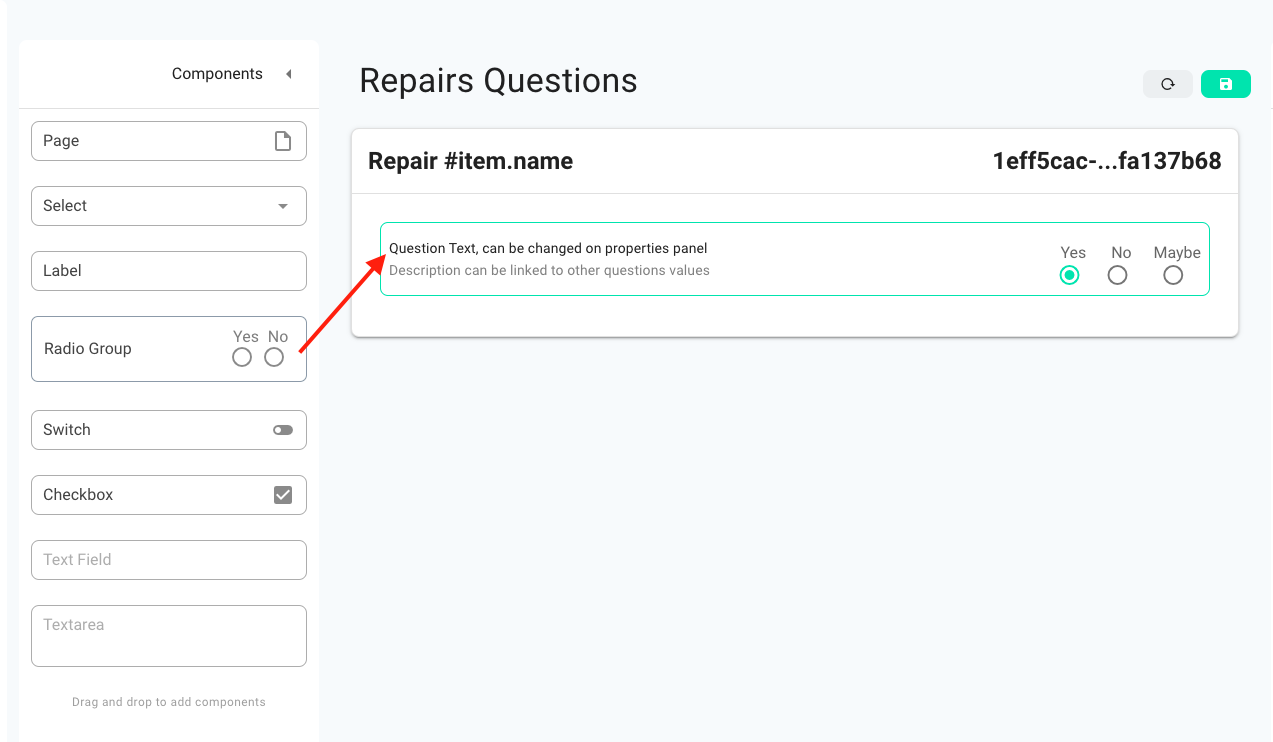The width and height of the screenshot is (1273, 742).
Task: Click the 1eff5cac-...fa137b68 identifier
Action: [x=1107, y=161]
